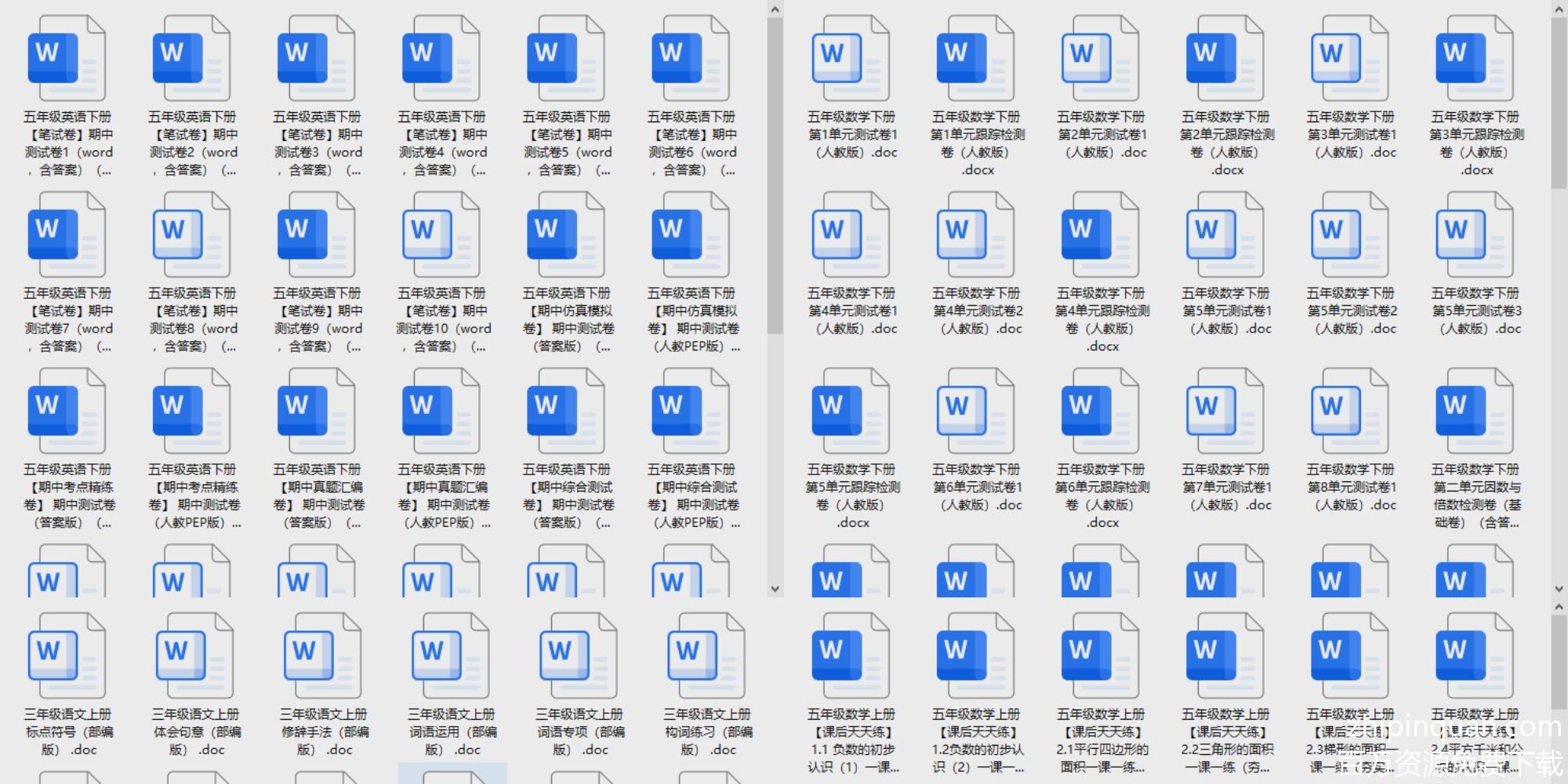Select the 三年级语文上册 修辞手法 file icon
1568x784 pixels.
click(x=322, y=655)
